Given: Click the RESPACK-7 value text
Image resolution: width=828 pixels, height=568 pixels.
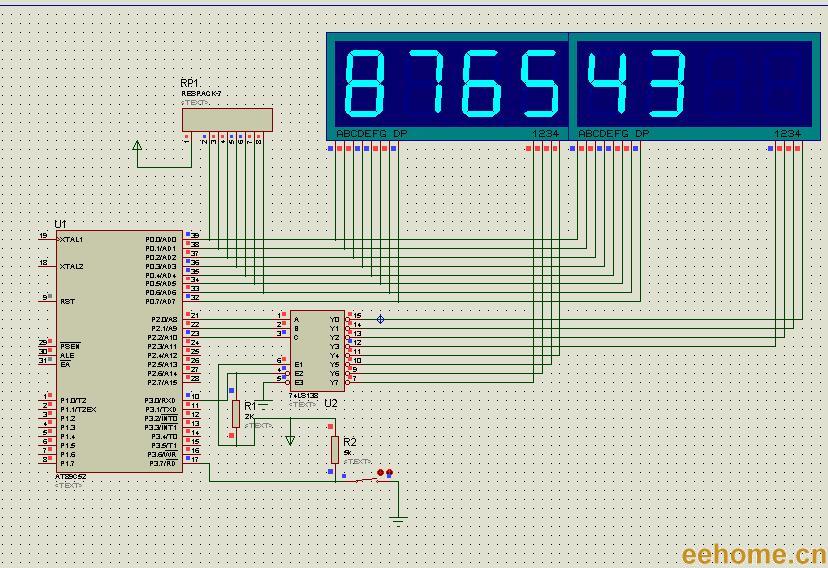Looking at the screenshot, I should [x=201, y=94].
